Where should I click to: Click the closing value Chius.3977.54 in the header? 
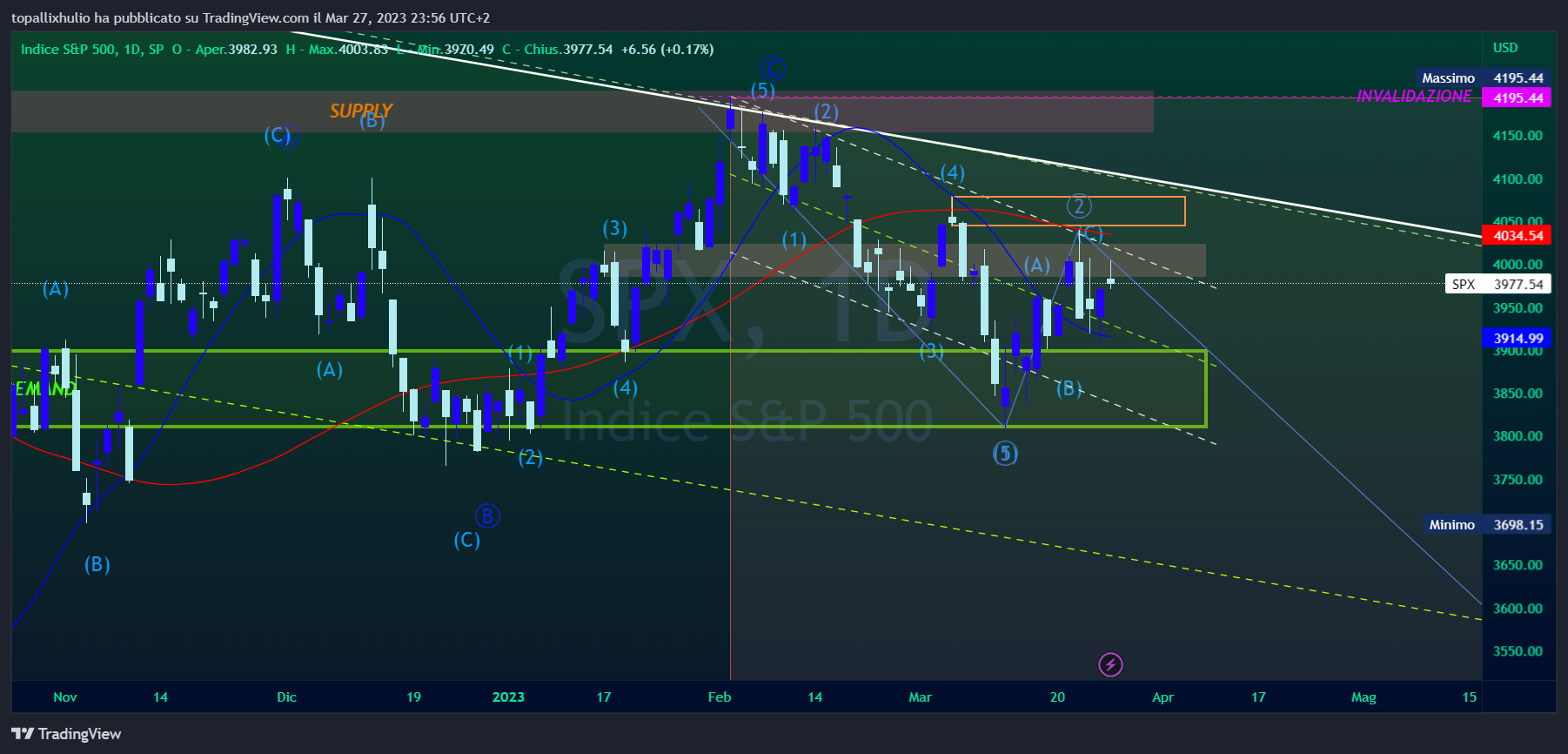[x=568, y=50]
